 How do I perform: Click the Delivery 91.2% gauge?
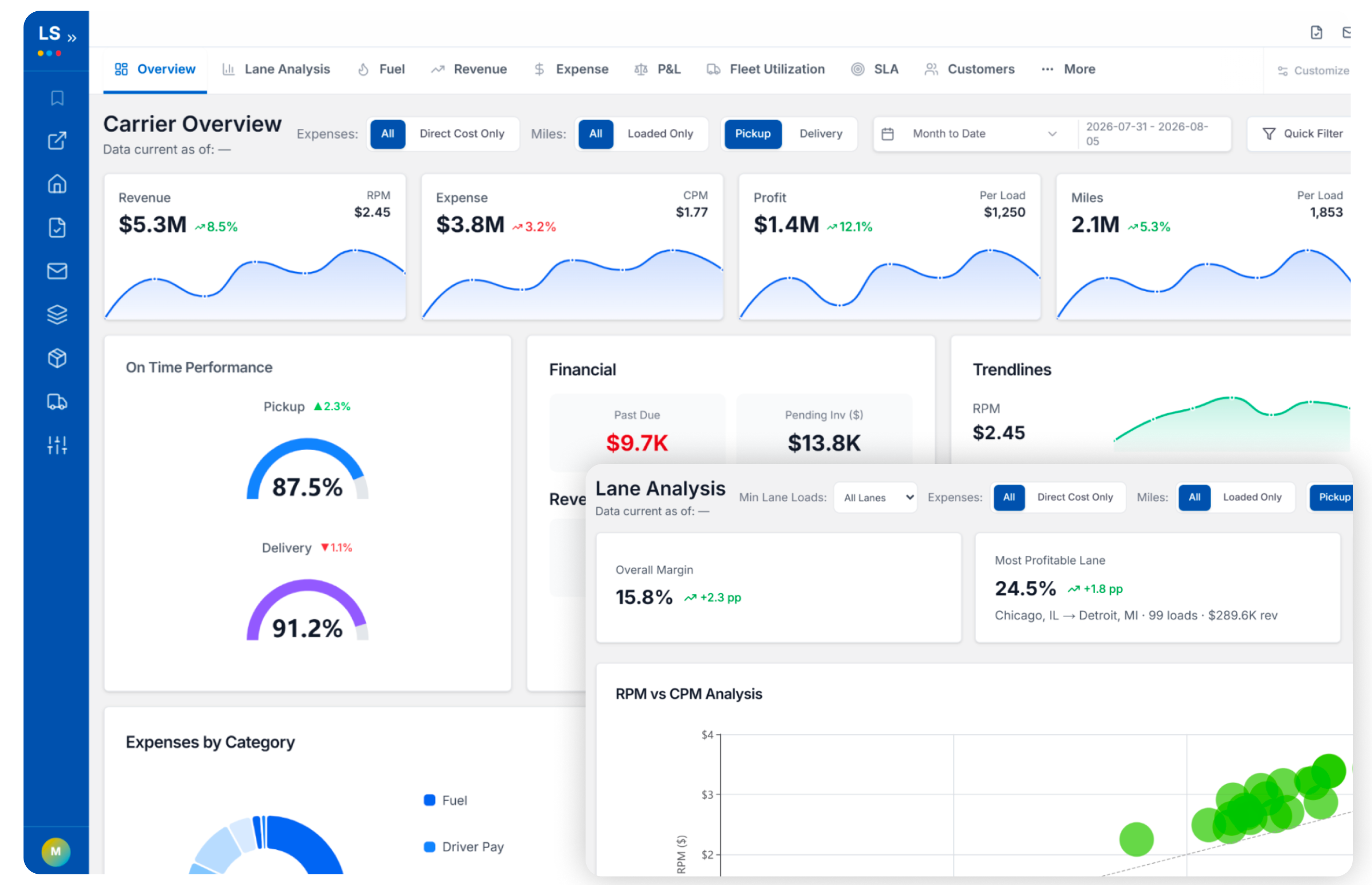click(x=307, y=611)
